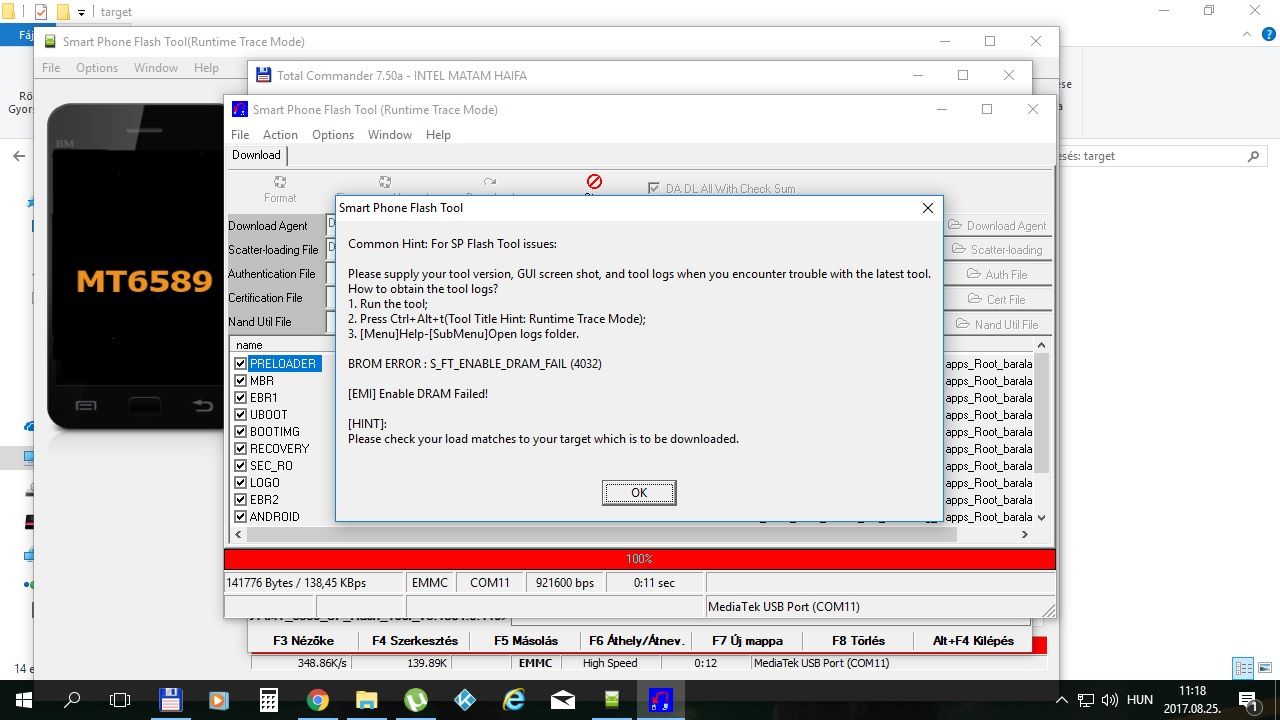The height and width of the screenshot is (720, 1280).
Task: Open Mail app from the taskbar
Action: [562, 700]
